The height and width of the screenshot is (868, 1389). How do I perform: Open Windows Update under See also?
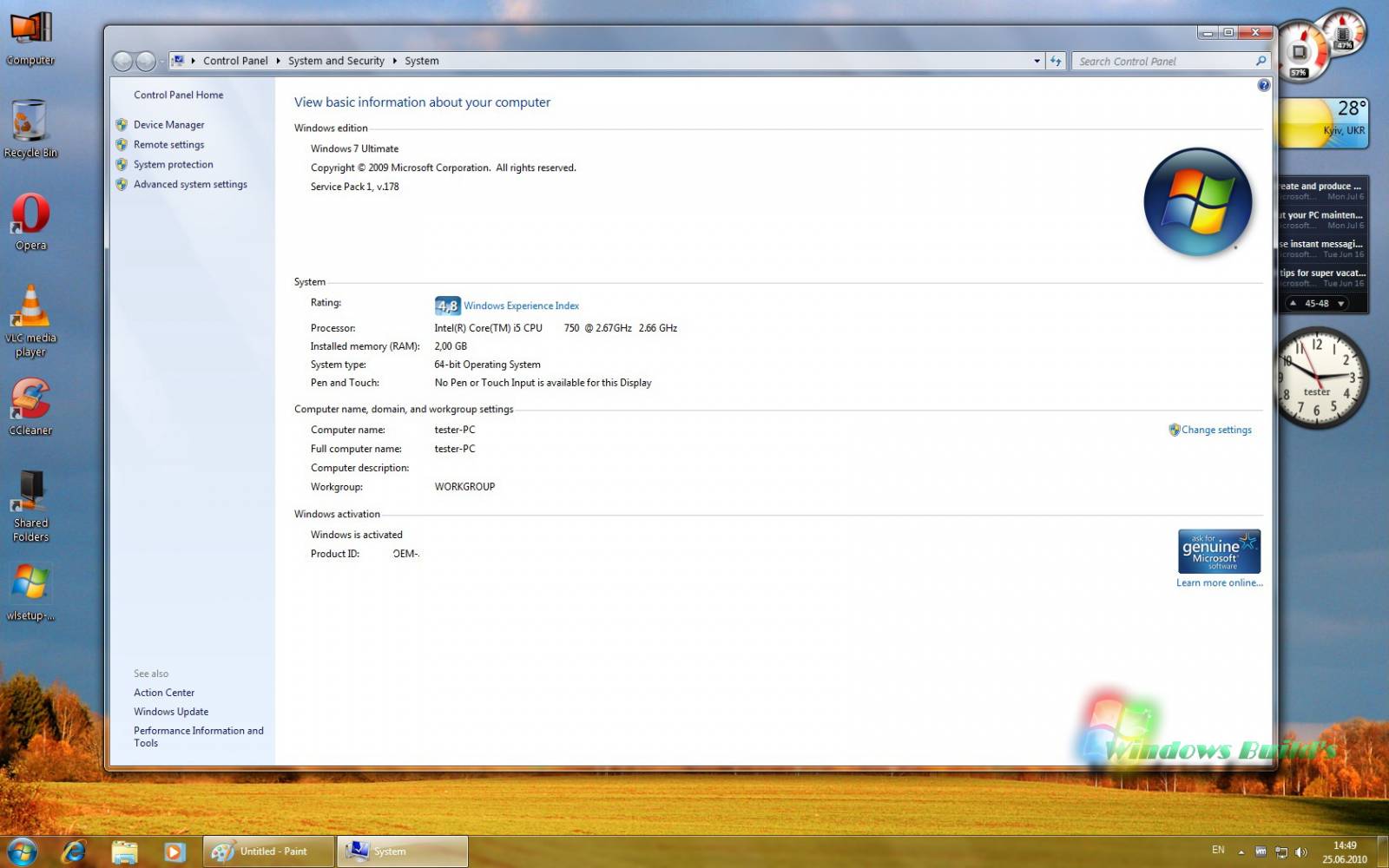171,712
